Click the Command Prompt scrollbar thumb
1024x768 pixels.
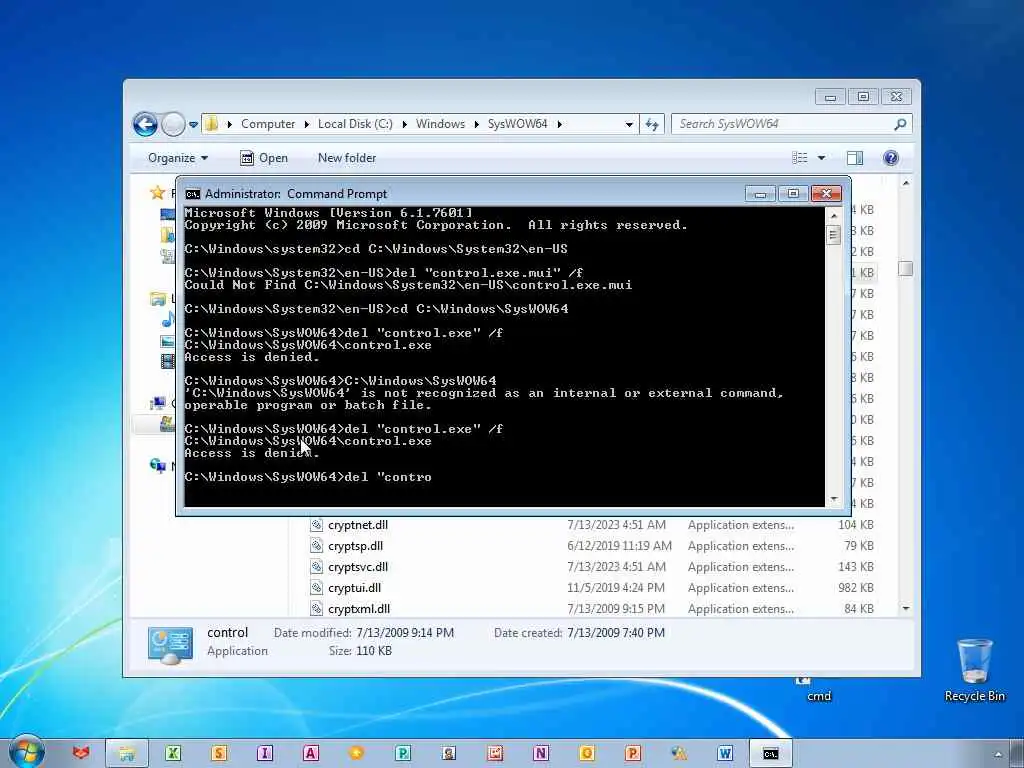(833, 234)
